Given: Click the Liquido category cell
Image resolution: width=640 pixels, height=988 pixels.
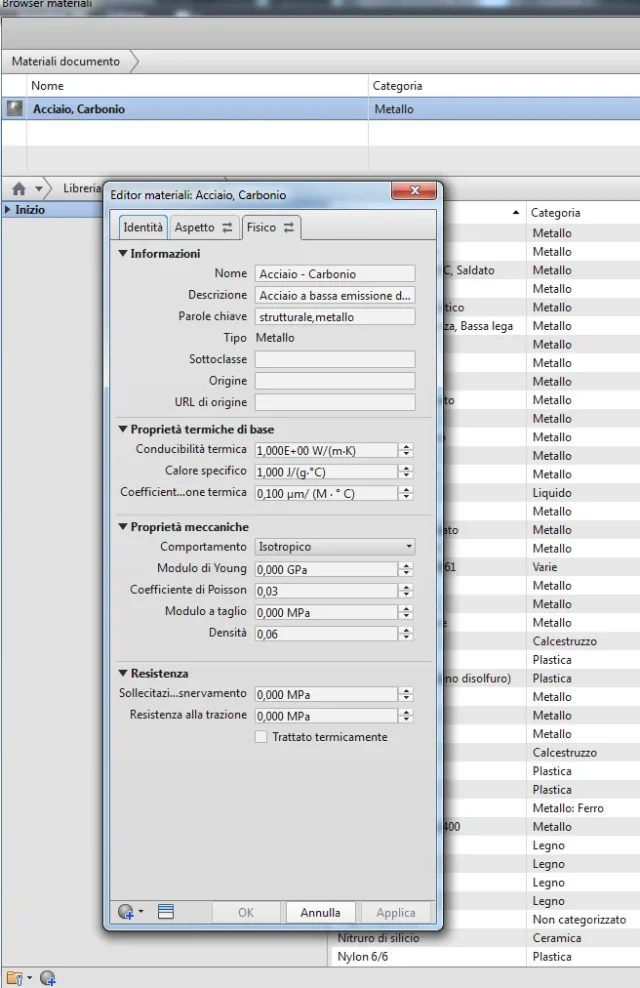Looking at the screenshot, I should [552, 493].
